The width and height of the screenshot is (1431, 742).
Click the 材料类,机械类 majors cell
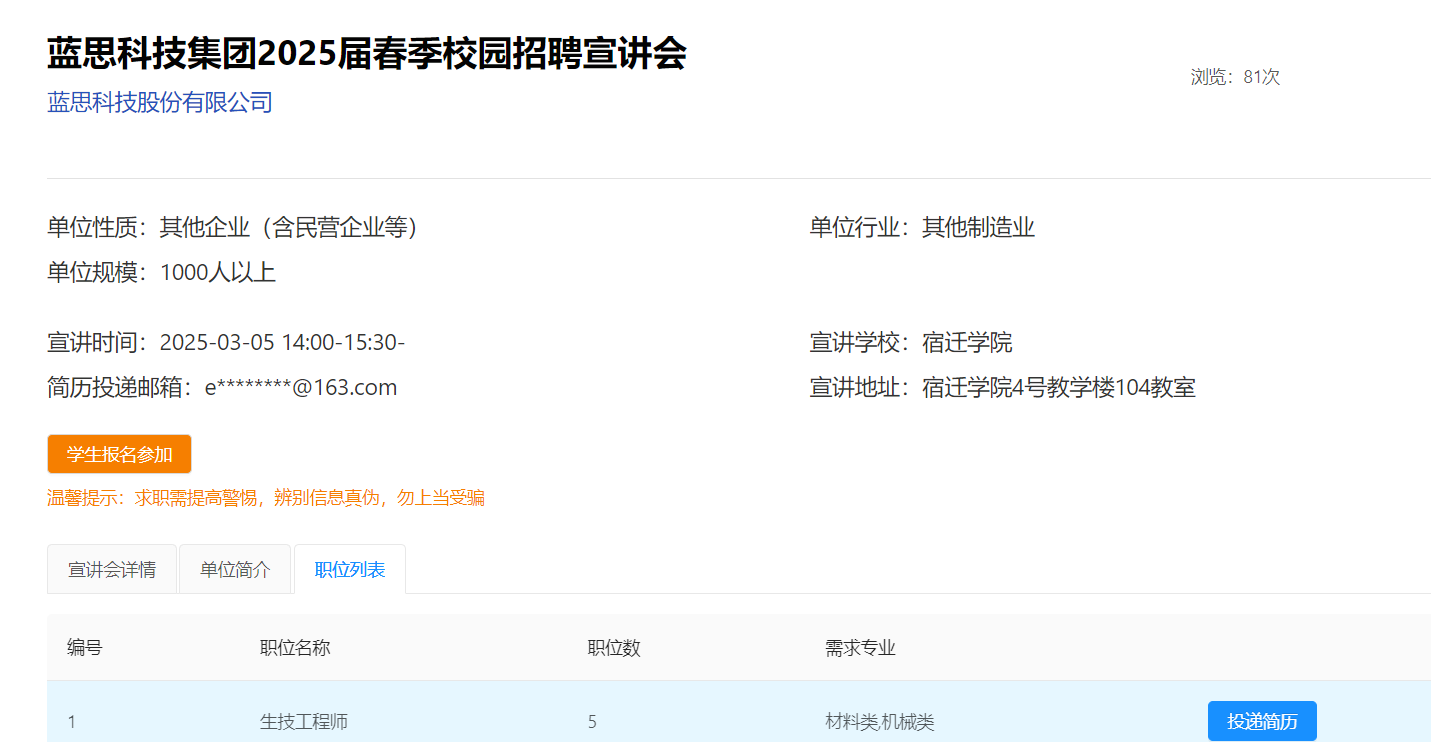click(880, 721)
